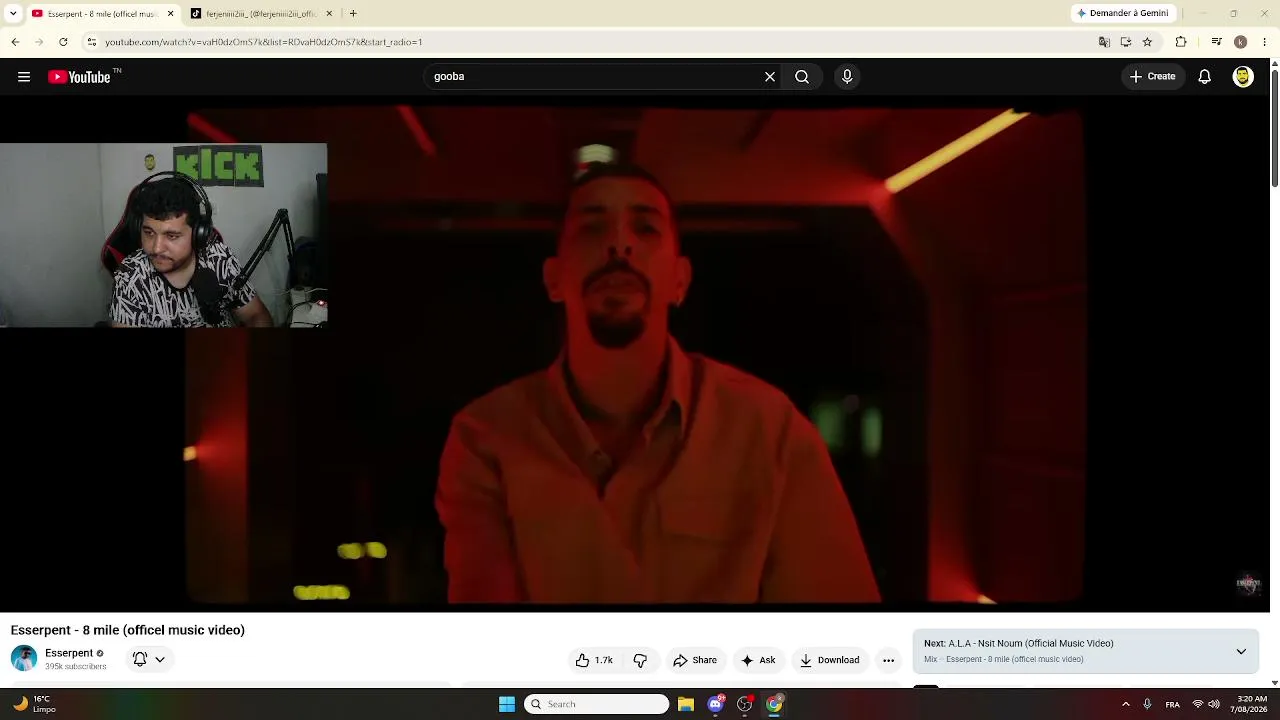Like the Esserpent video

pos(594,660)
